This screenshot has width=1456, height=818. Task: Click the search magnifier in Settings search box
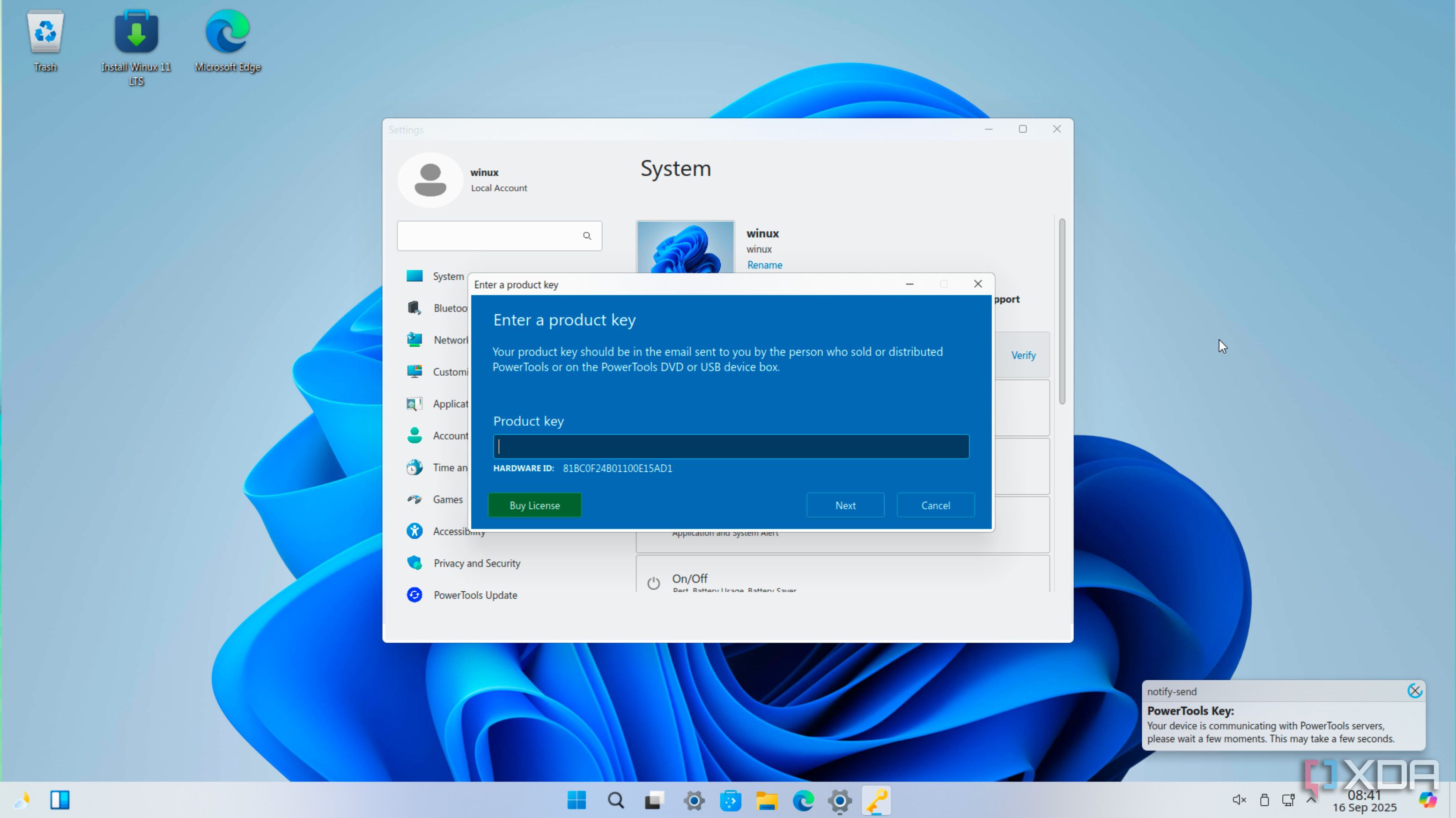(x=587, y=236)
